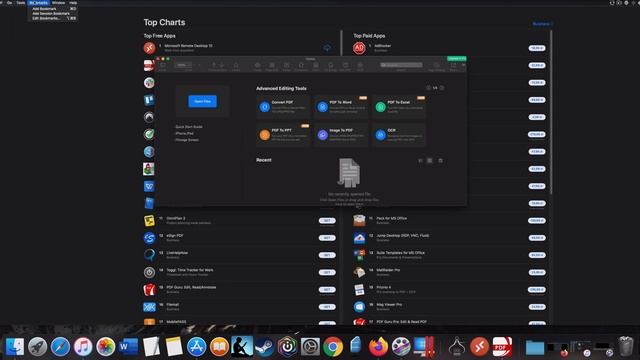
Task: Open the Business category dropdown in Top Charts
Action: (x=542, y=24)
